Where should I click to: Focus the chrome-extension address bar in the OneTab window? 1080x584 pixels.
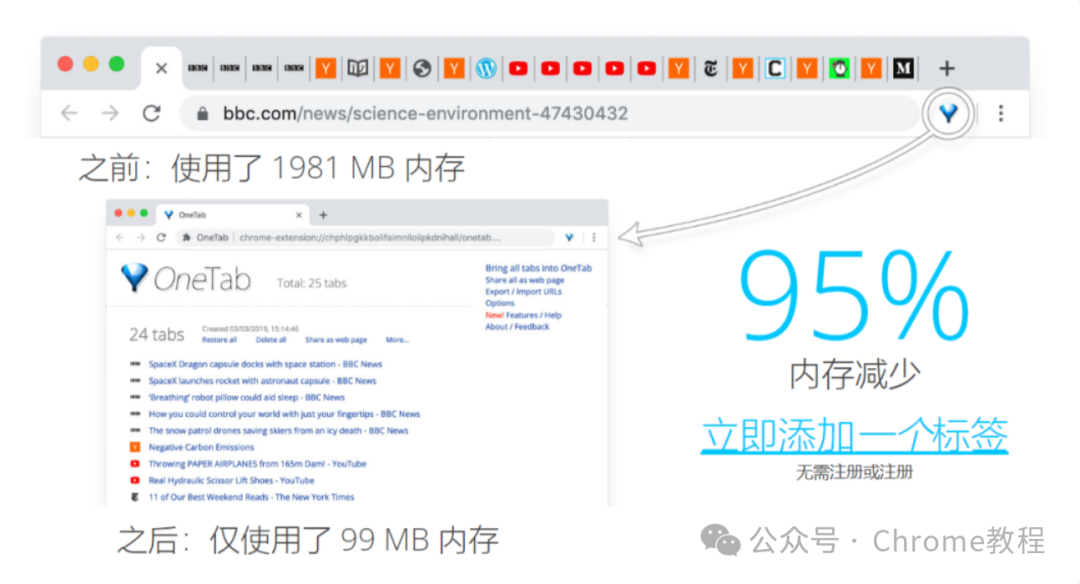[365, 238]
